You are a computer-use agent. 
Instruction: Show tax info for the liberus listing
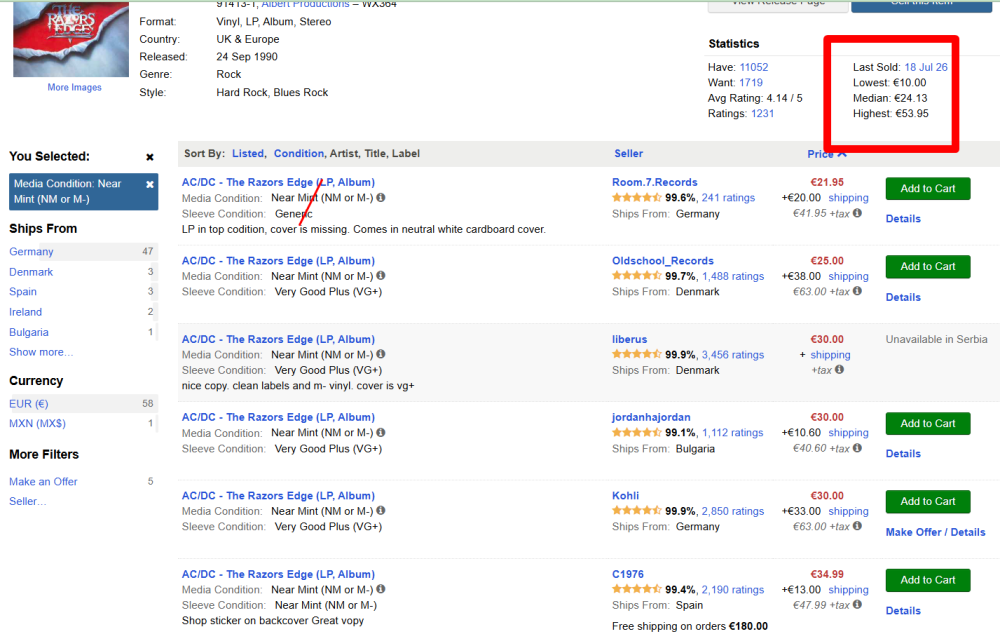pos(839,369)
